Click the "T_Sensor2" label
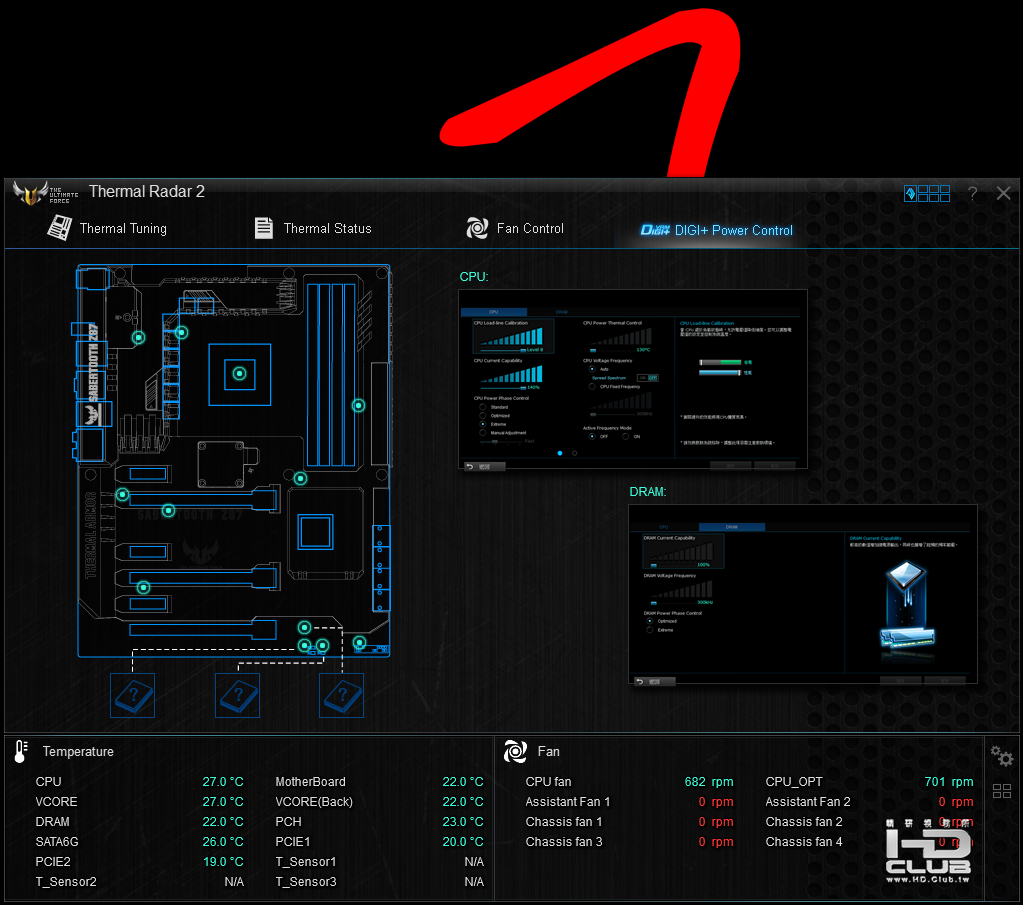Screen dimensions: 1023x905 coord(66,882)
